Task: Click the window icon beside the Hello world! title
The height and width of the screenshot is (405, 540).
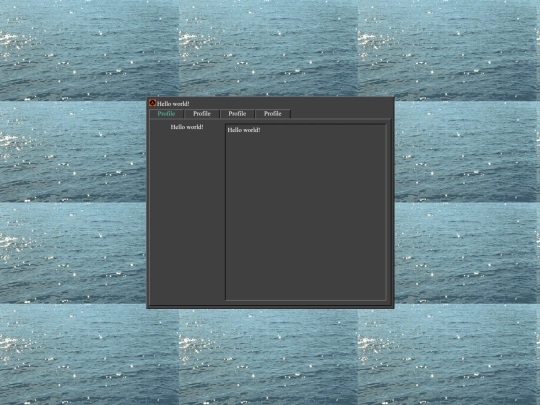Action: click(152, 103)
